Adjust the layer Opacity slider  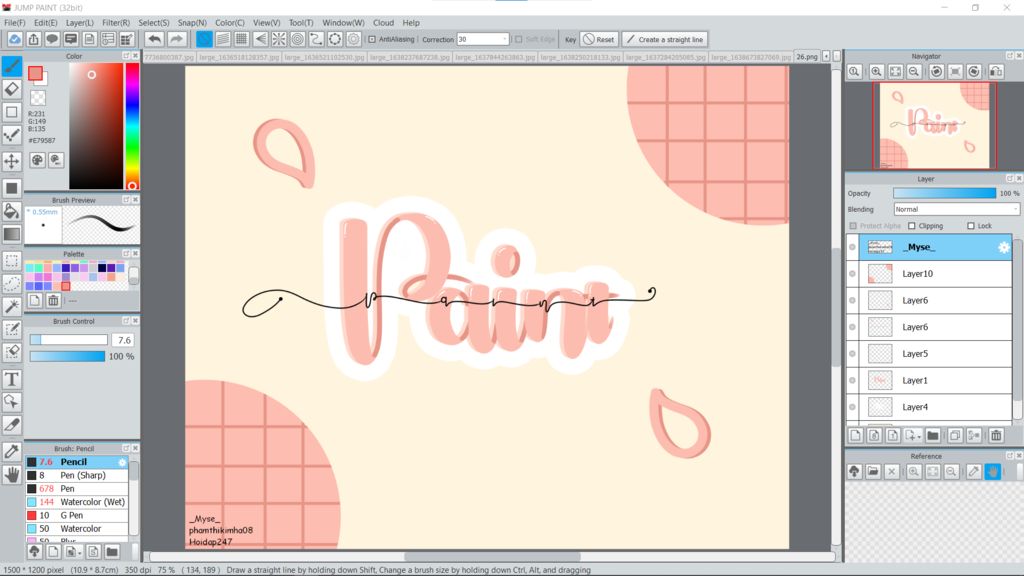click(x=944, y=193)
